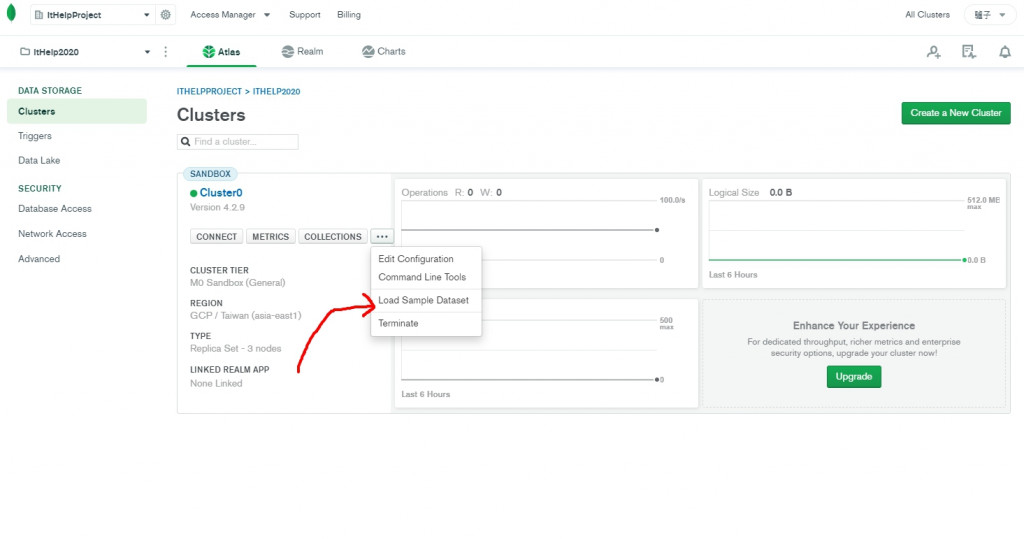Click the ITHELPPROJECT breadcrumb link

[209, 91]
